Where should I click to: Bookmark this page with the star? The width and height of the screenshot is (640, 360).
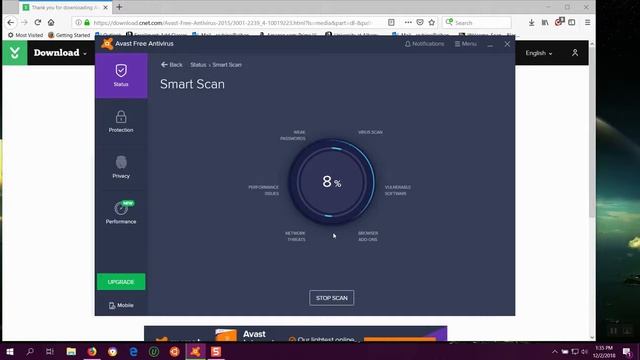pos(431,22)
